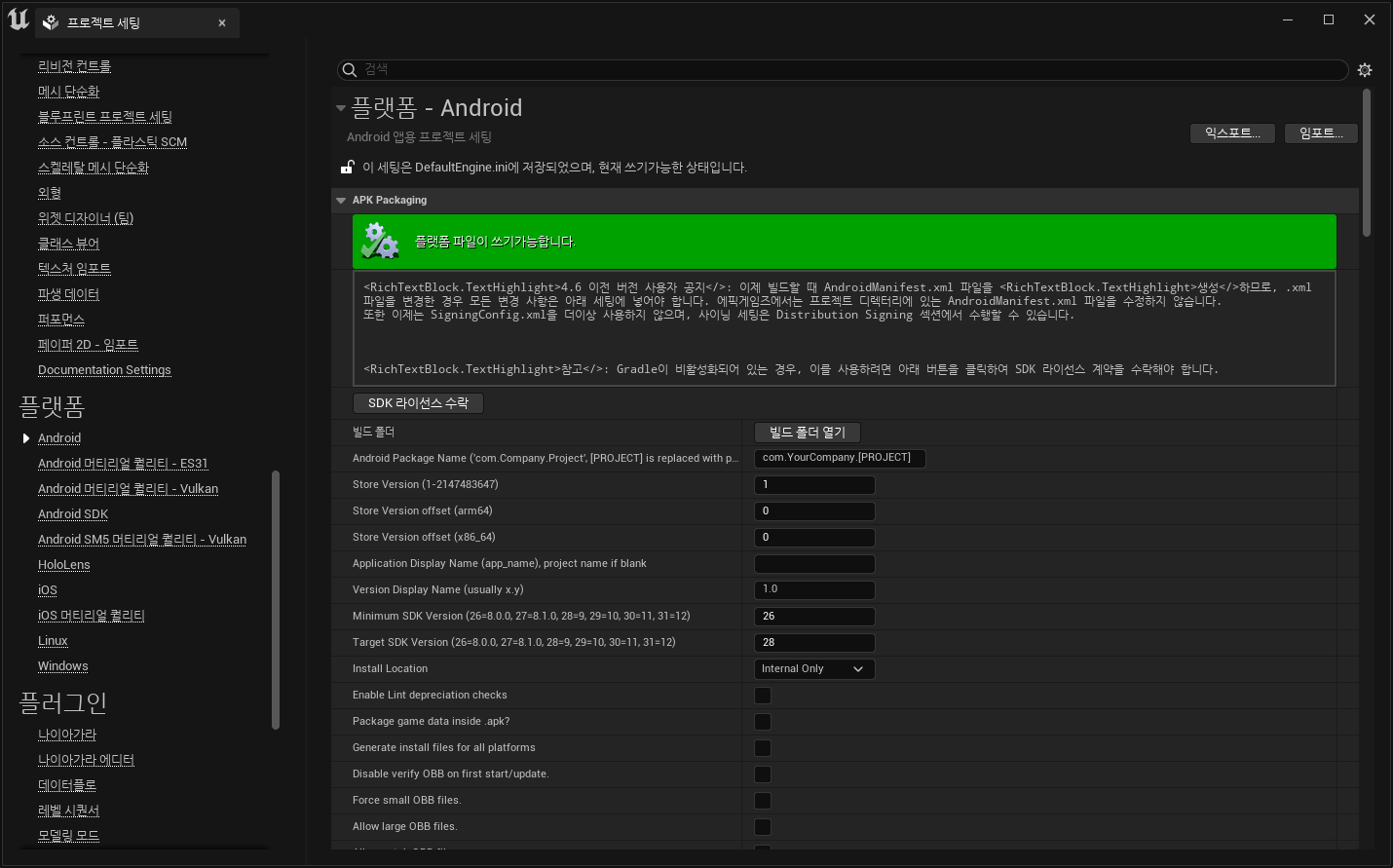Image resolution: width=1393 pixels, height=868 pixels.
Task: Toggle Disable verify OBB on first start
Action: point(763,774)
